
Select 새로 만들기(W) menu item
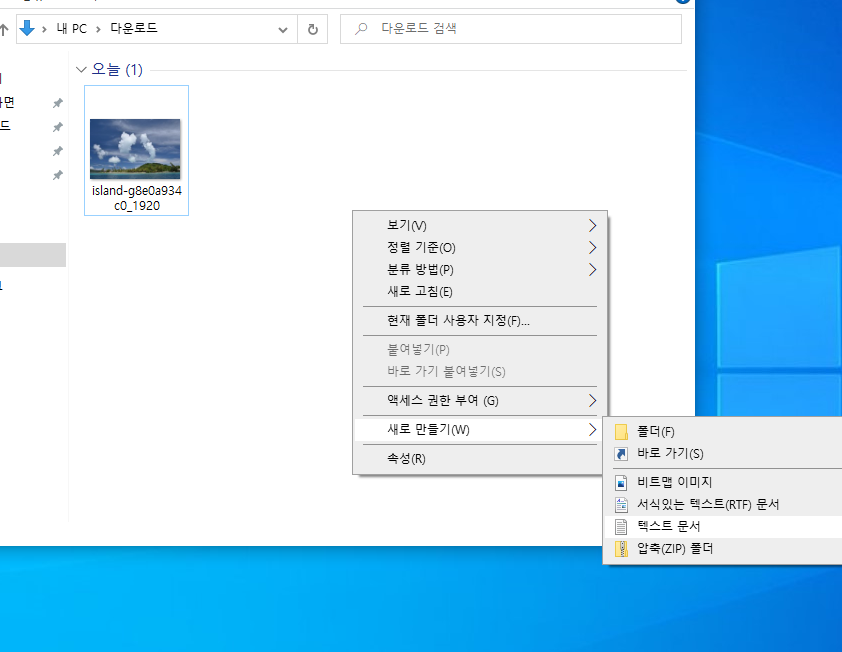(x=479, y=430)
